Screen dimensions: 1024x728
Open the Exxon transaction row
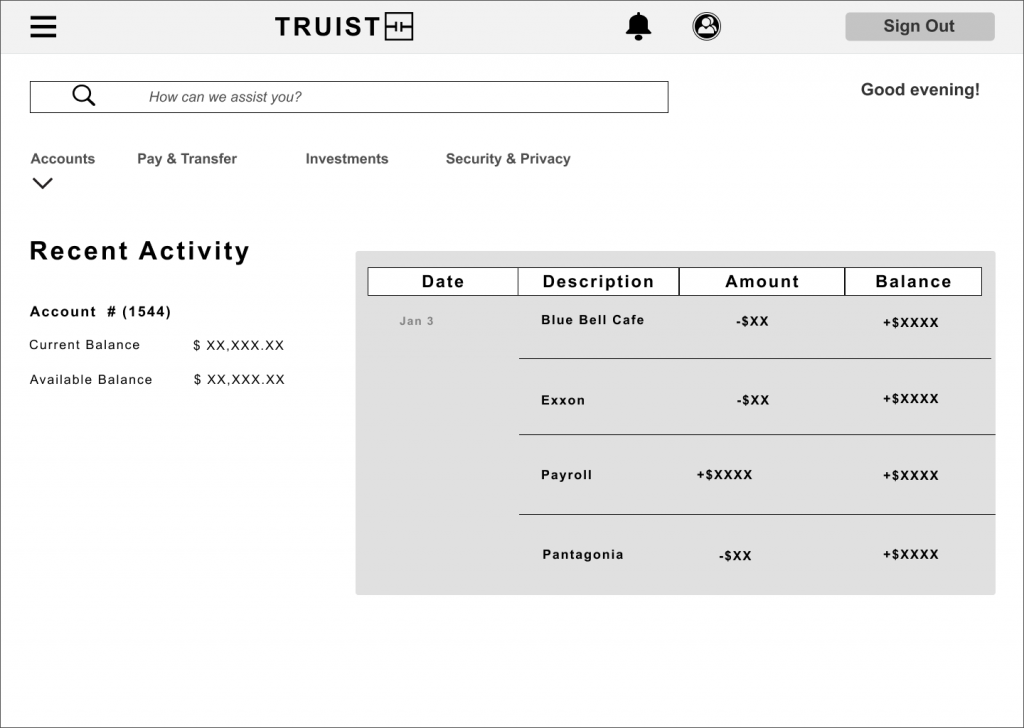[563, 400]
